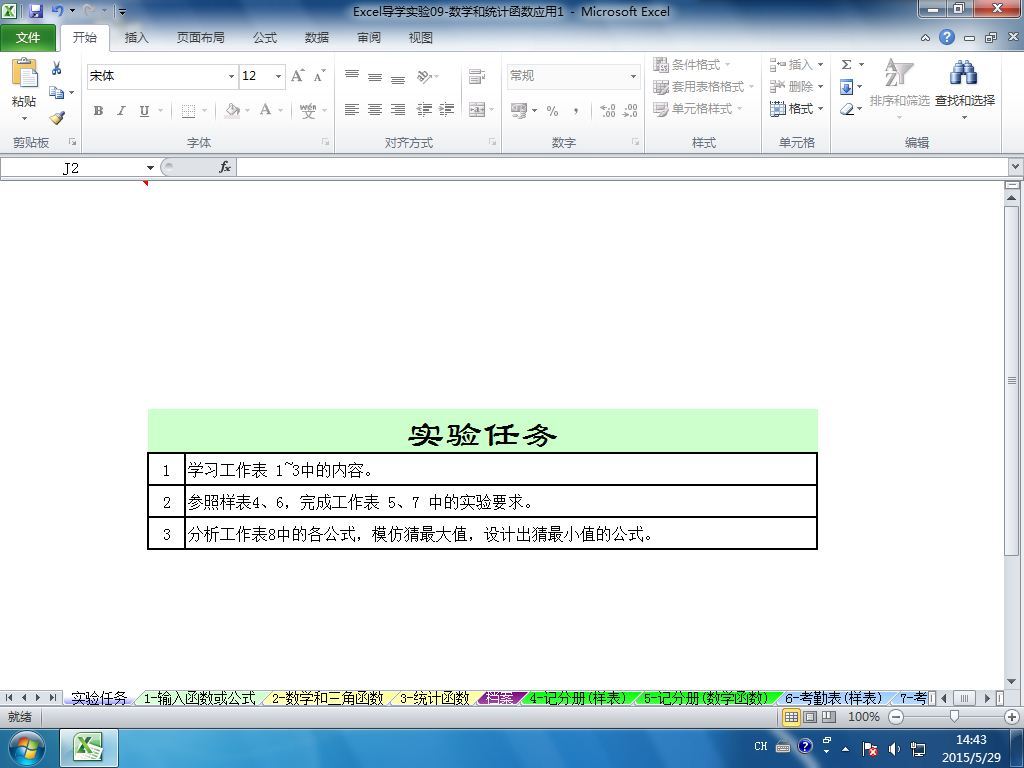Align text to the right
This screenshot has height=768, width=1024.
[x=398, y=110]
